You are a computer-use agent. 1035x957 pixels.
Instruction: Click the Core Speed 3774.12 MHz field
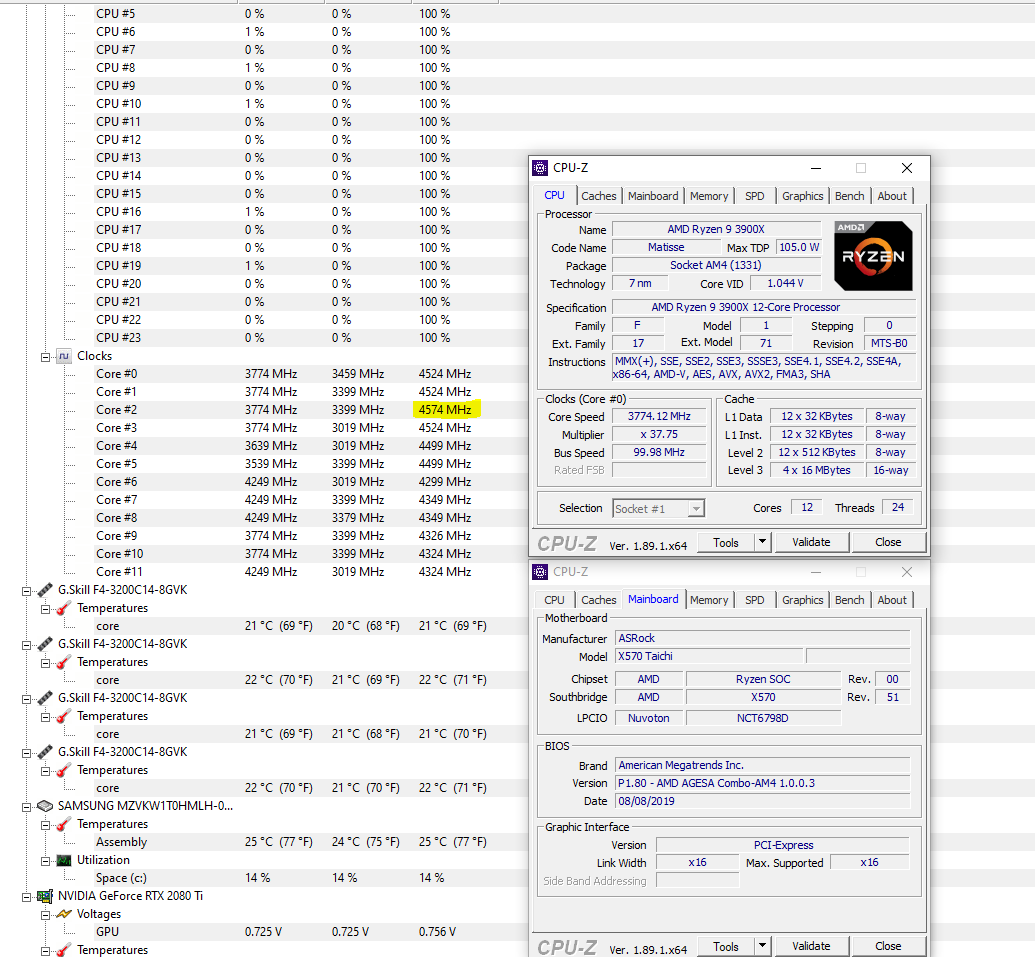coord(659,416)
